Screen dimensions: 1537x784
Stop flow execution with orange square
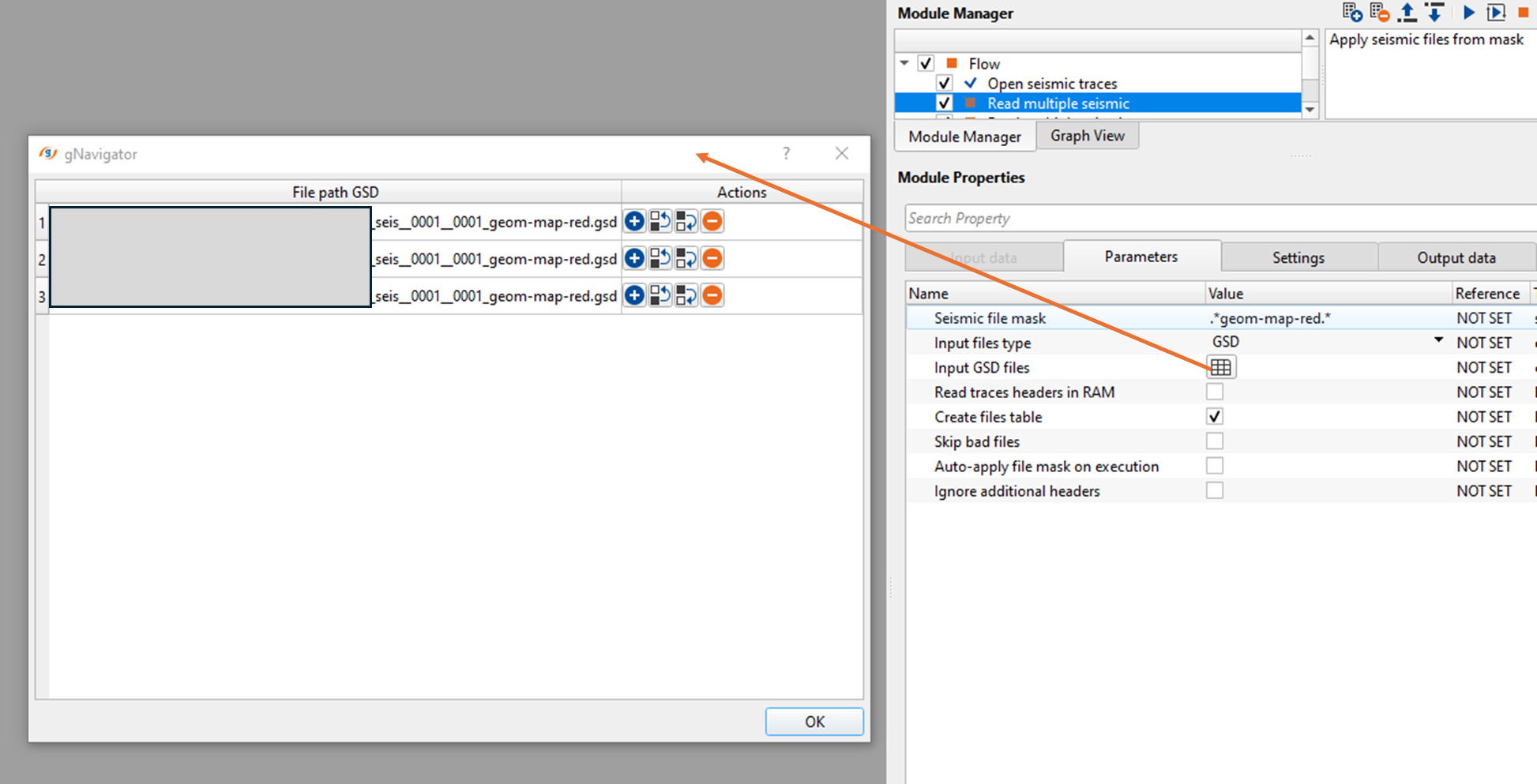(x=1523, y=13)
